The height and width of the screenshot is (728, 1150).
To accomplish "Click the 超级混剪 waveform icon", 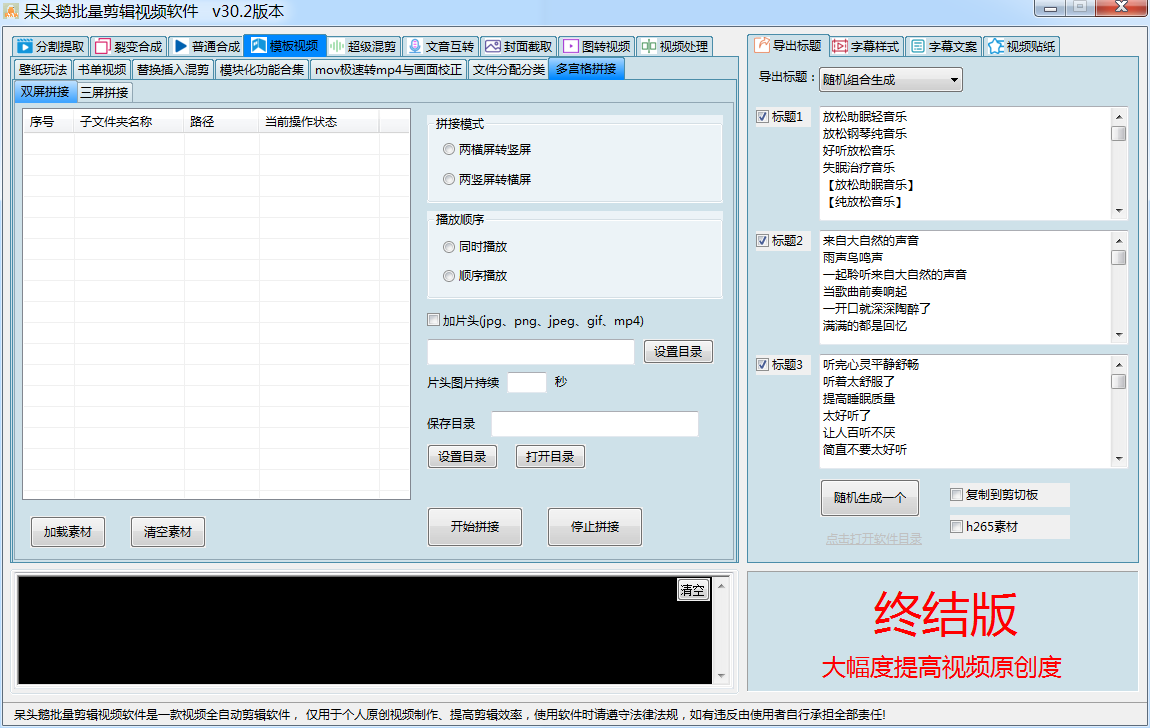I will point(337,46).
